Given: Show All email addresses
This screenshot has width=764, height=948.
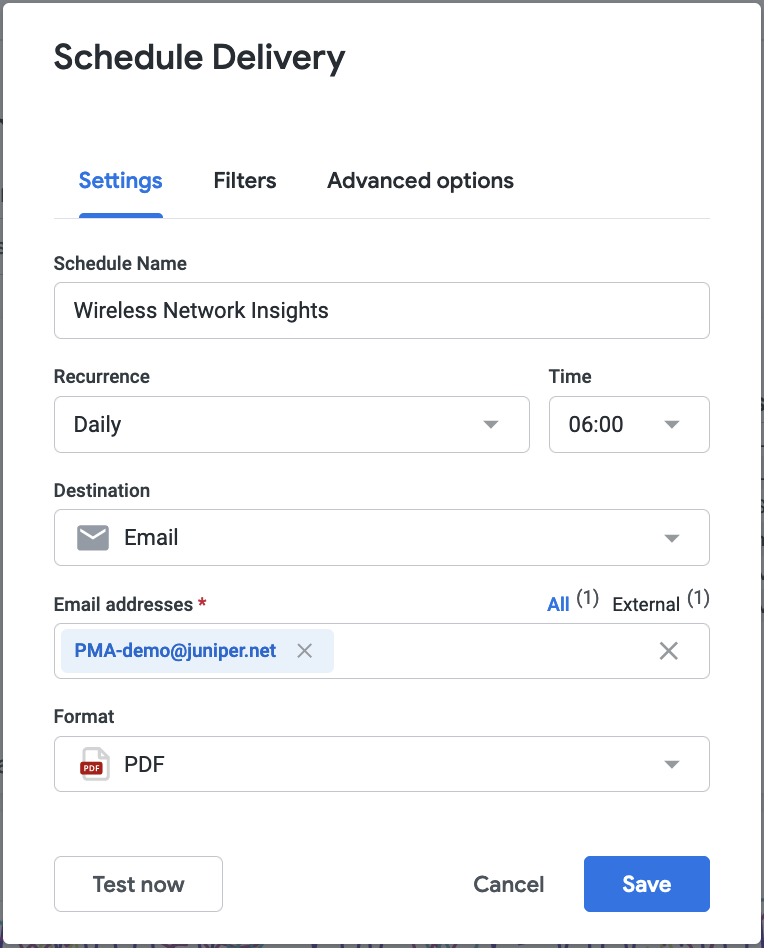Looking at the screenshot, I should (558, 604).
